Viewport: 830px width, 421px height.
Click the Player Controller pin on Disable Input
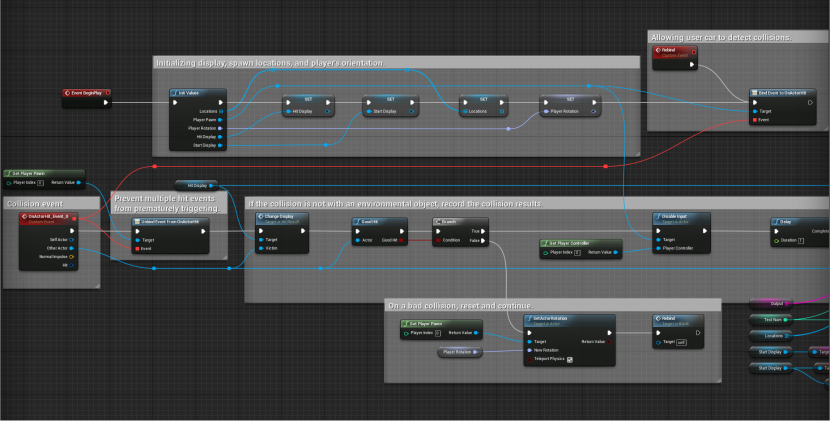(x=658, y=248)
